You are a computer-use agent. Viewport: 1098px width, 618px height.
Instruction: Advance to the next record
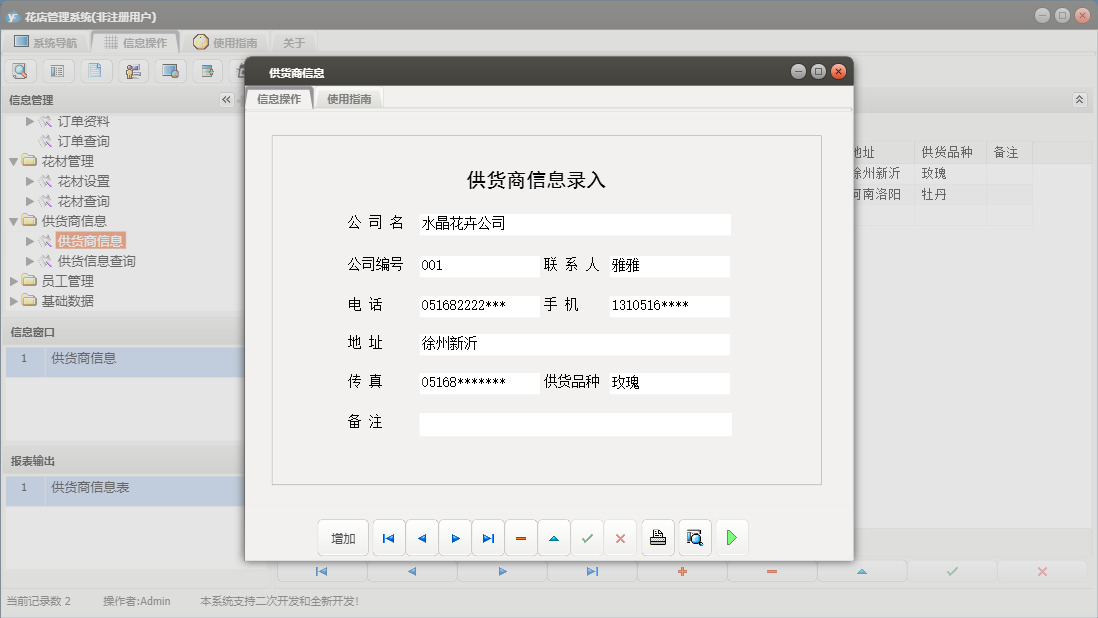pos(455,537)
